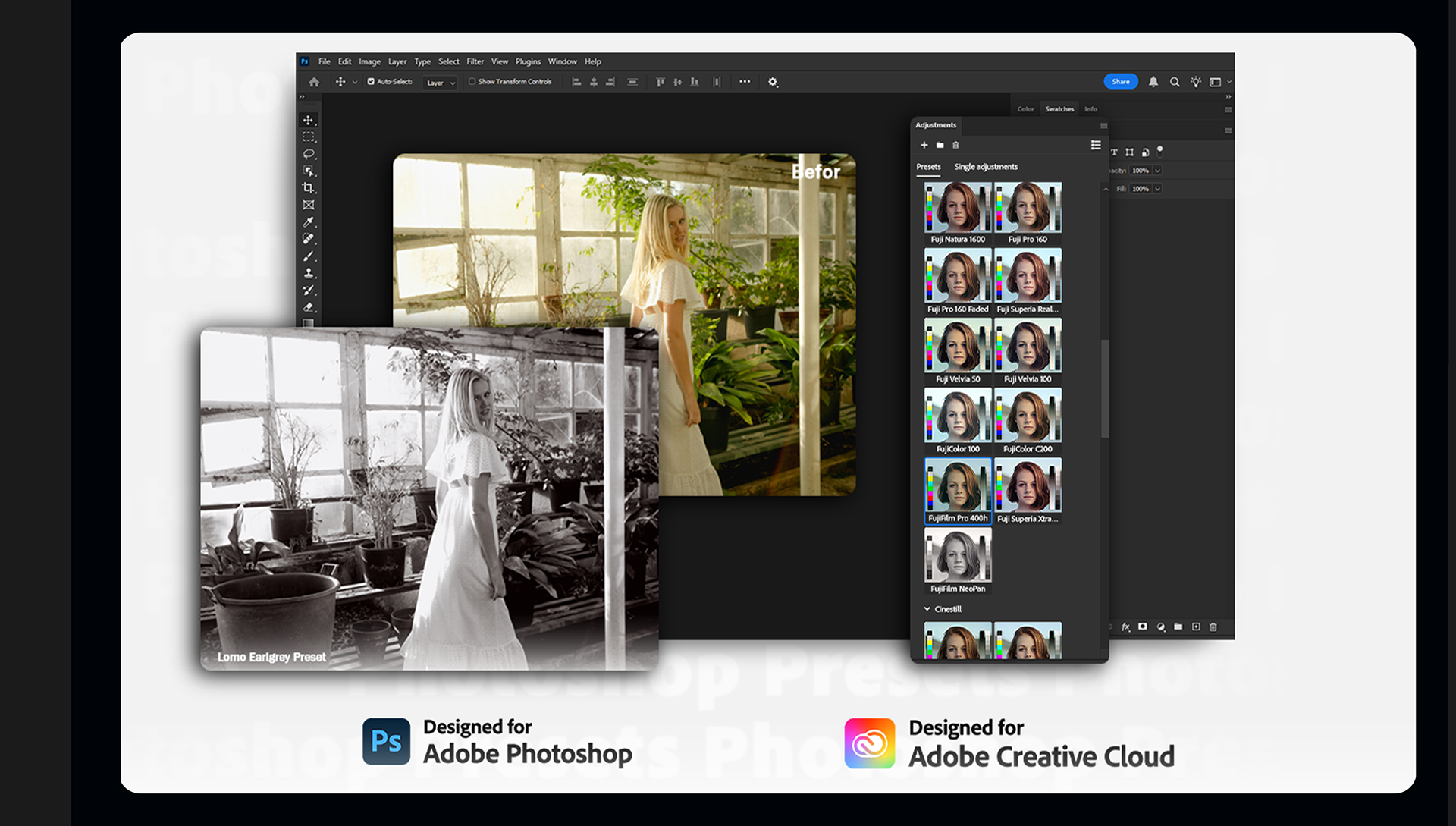The height and width of the screenshot is (826, 1456).
Task: Click the Home icon in options bar
Action: (x=314, y=82)
